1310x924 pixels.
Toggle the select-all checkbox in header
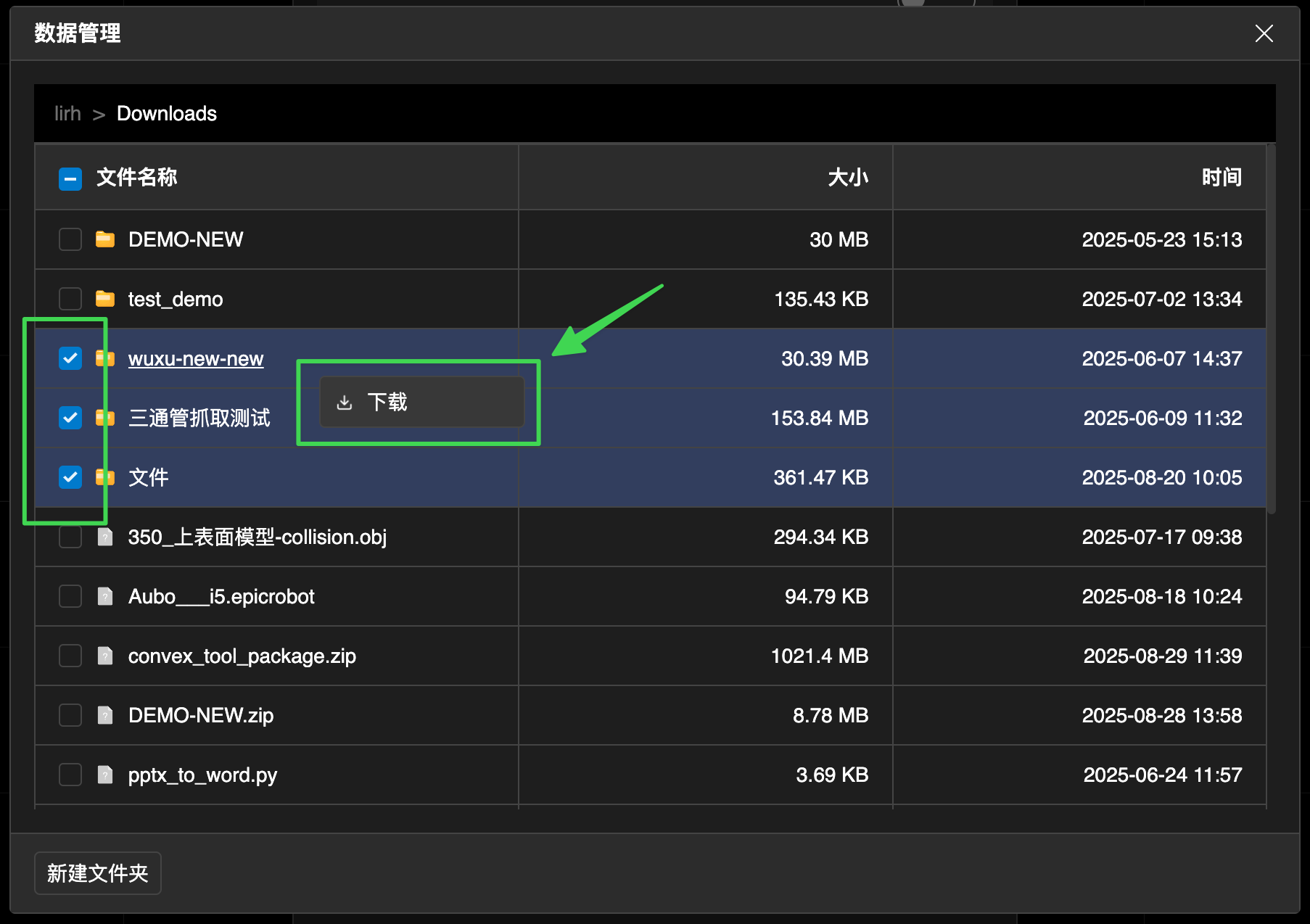pyautogui.click(x=70, y=178)
